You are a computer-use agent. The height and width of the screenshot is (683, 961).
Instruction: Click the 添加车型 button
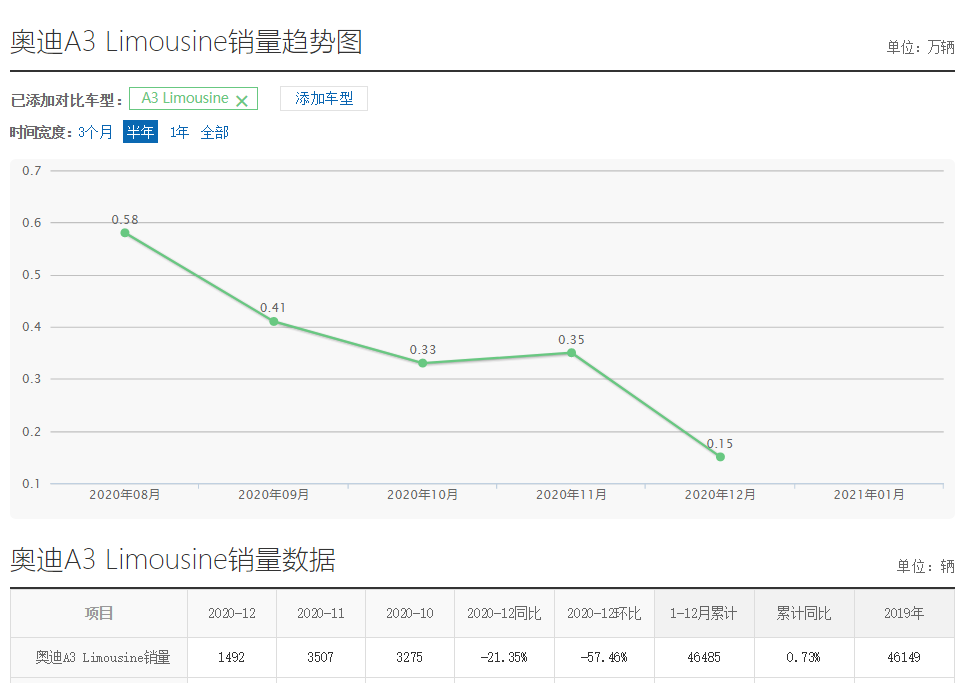[324, 98]
